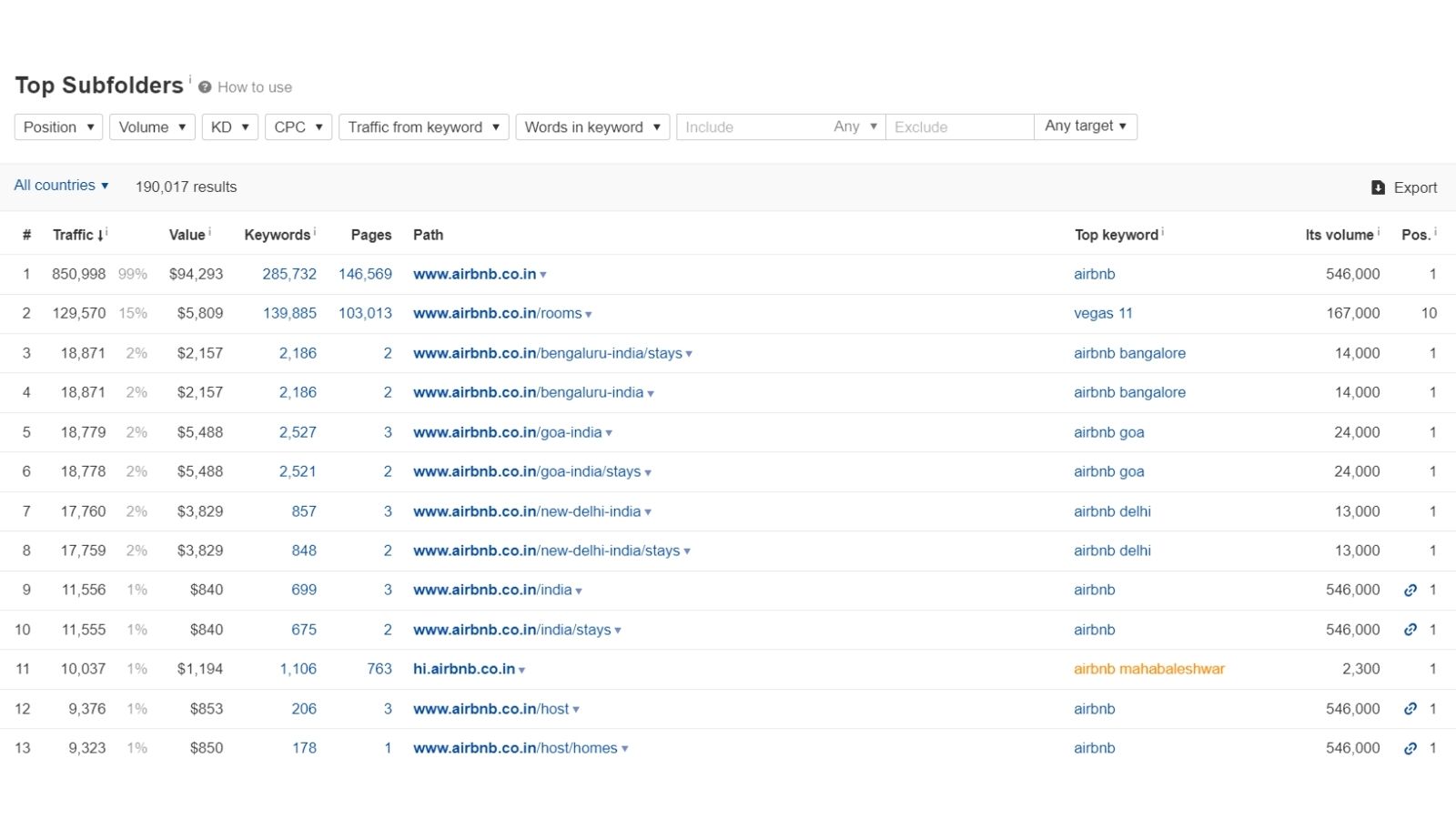The image size is (1456, 819).
Task: Open www.airbnb.co.in/goa-india/stays path link
Action: click(x=527, y=471)
